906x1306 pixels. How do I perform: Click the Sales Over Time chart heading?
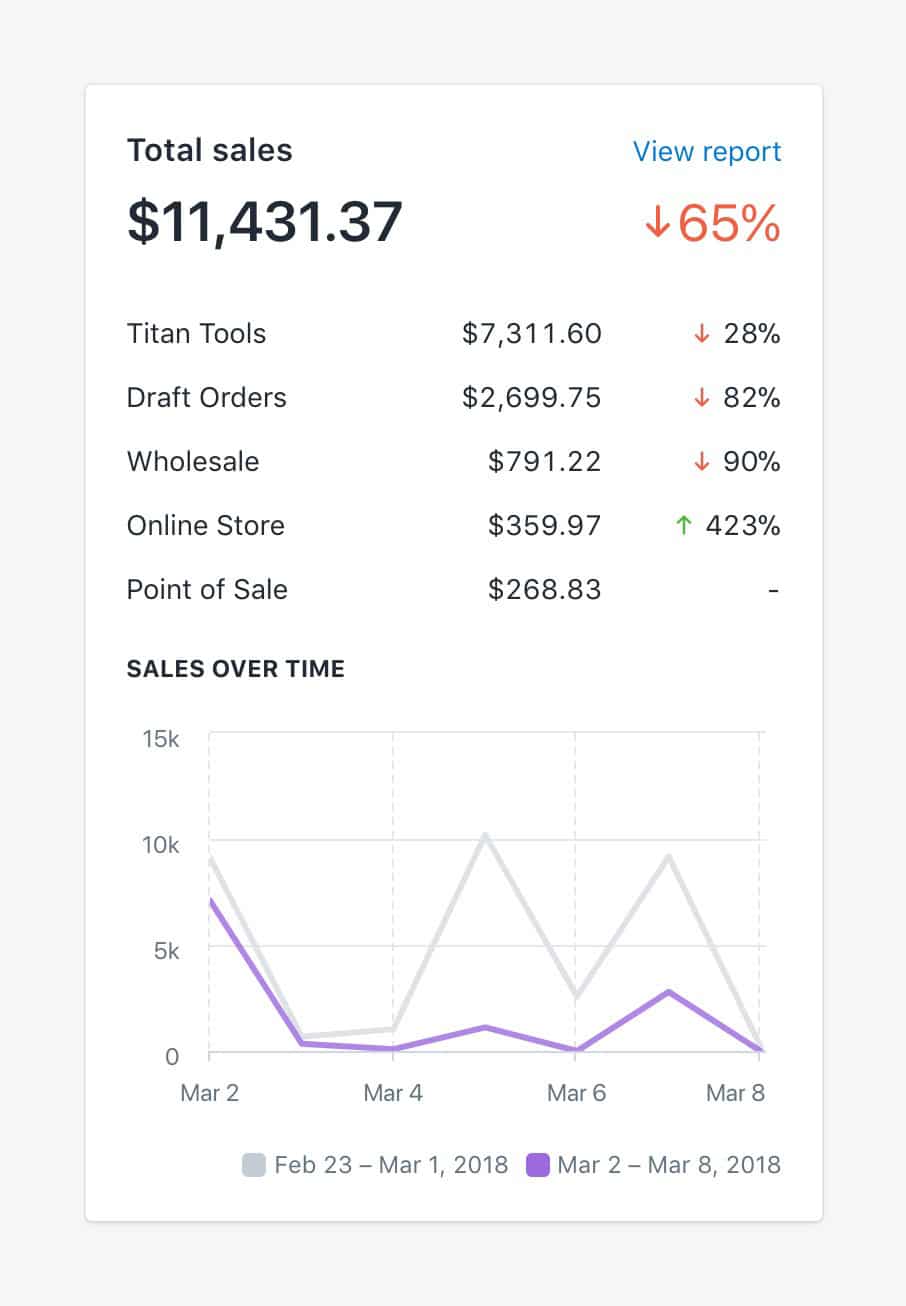tap(235, 670)
